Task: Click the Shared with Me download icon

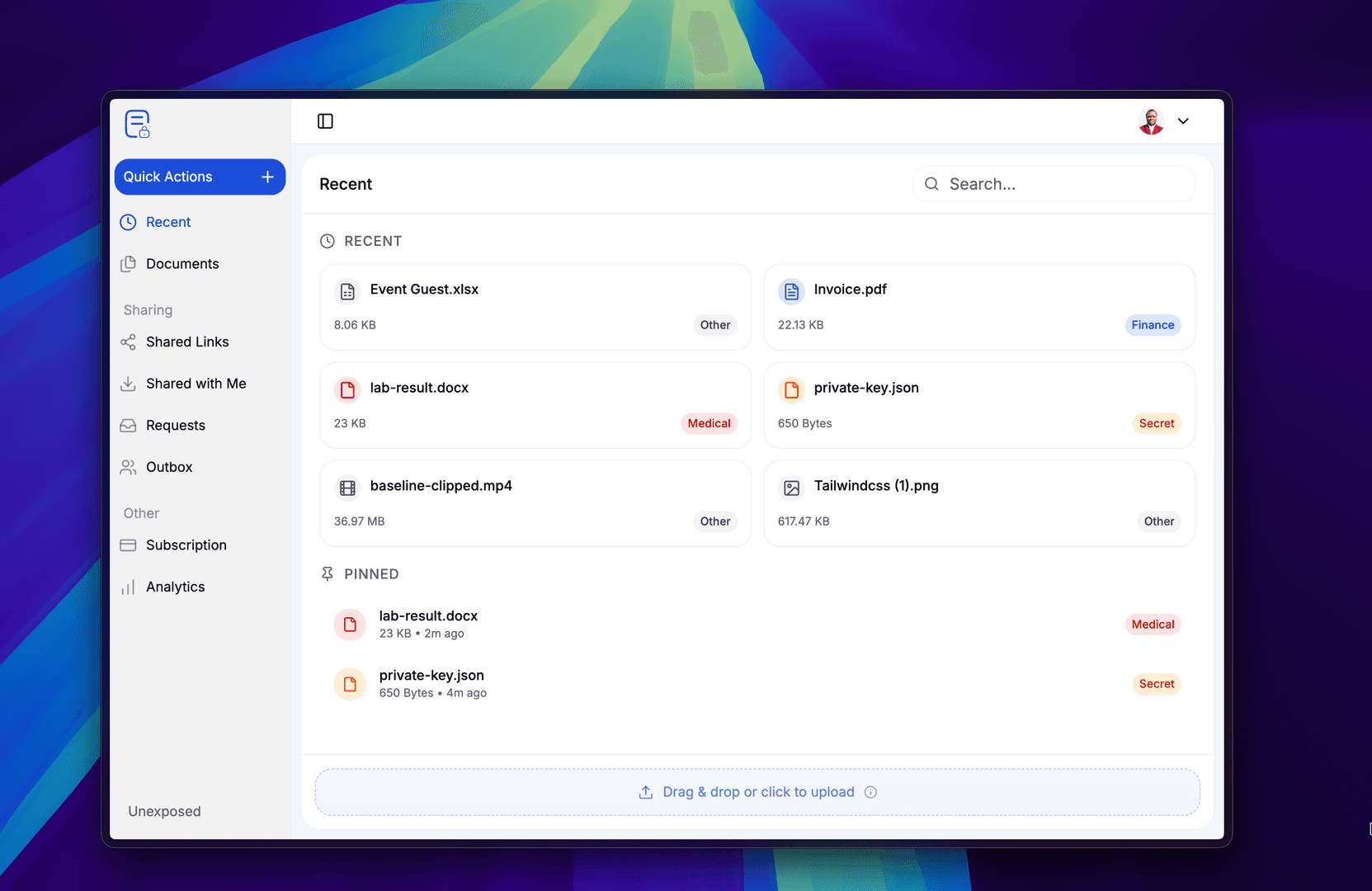Action: [128, 384]
